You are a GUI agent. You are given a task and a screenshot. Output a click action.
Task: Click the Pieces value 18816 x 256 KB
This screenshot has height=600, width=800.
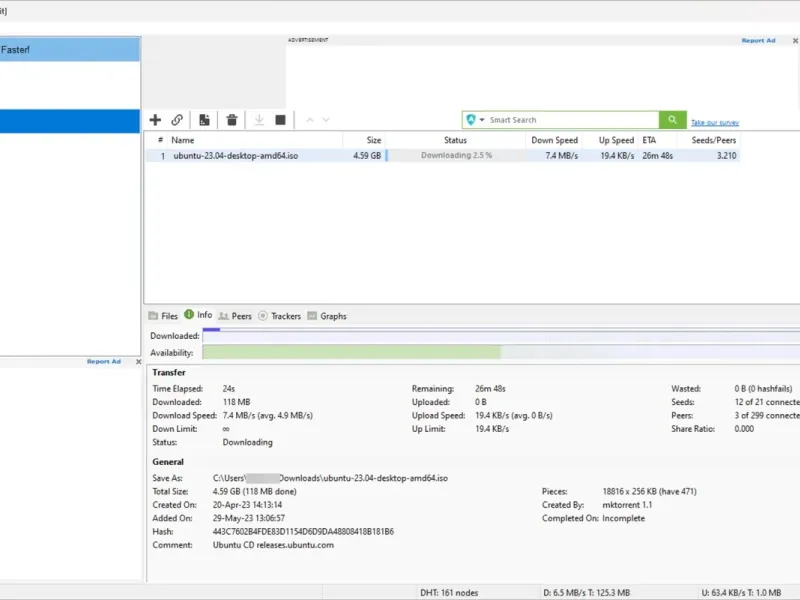coord(649,491)
